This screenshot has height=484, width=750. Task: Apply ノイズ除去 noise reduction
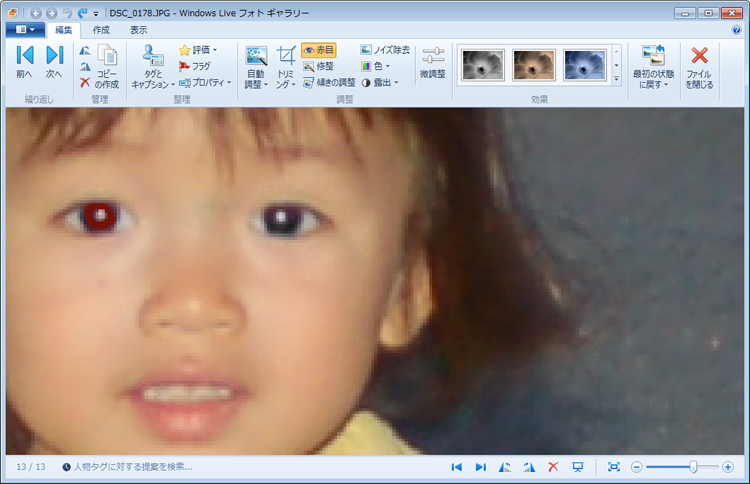coord(385,50)
